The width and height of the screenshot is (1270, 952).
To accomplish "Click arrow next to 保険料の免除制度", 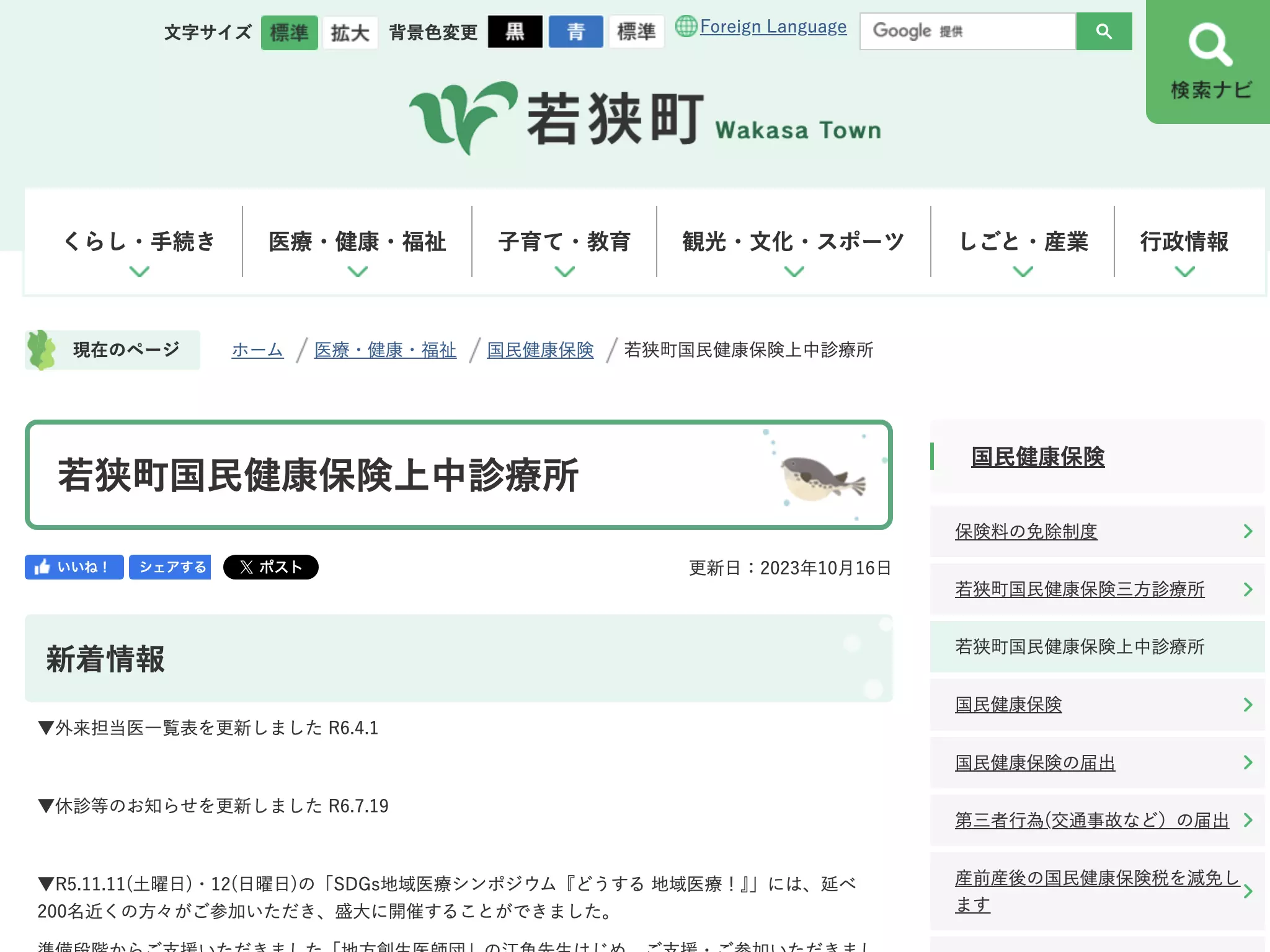I will (x=1248, y=531).
